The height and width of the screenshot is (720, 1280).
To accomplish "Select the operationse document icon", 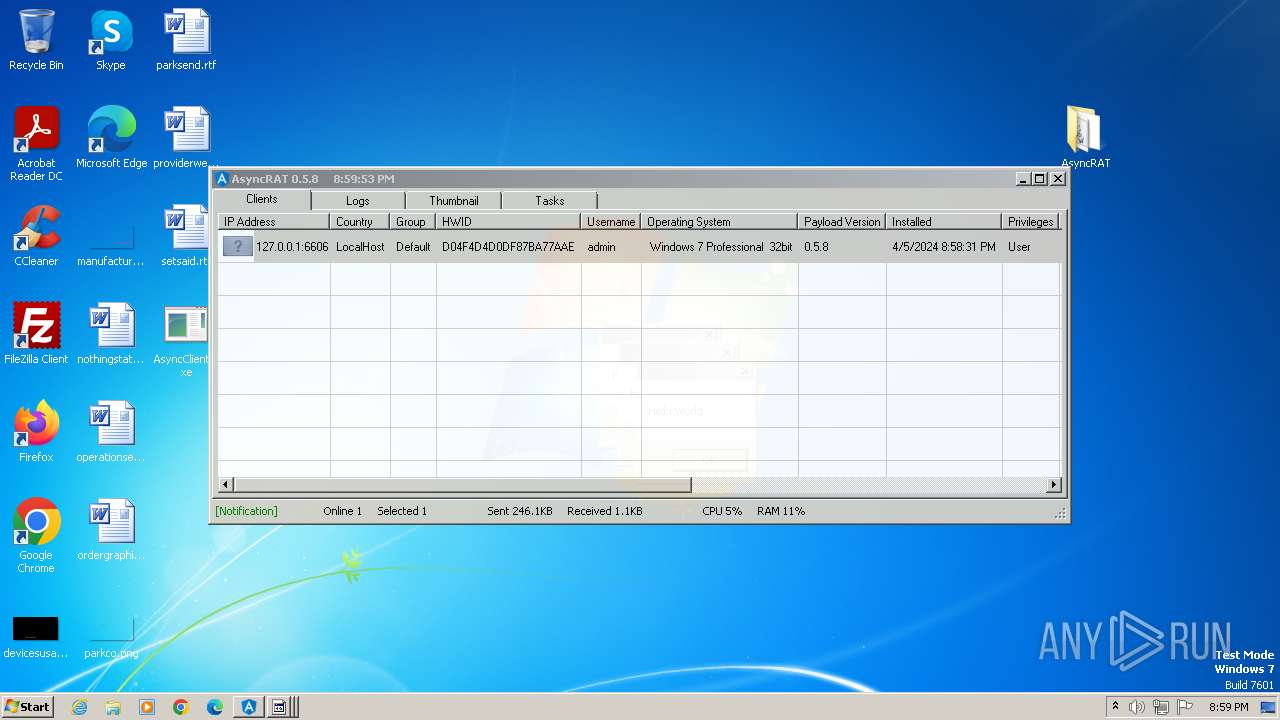I will (x=111, y=432).
